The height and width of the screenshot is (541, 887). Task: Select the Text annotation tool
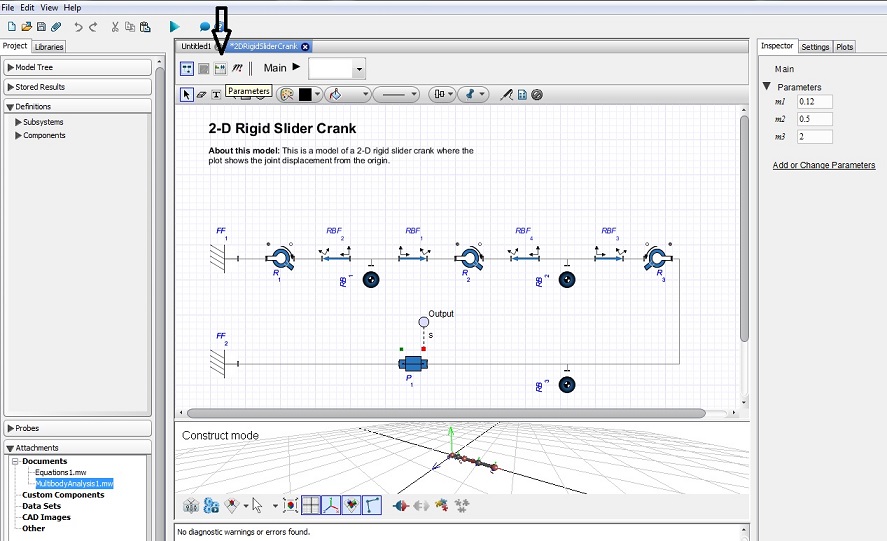click(x=216, y=95)
